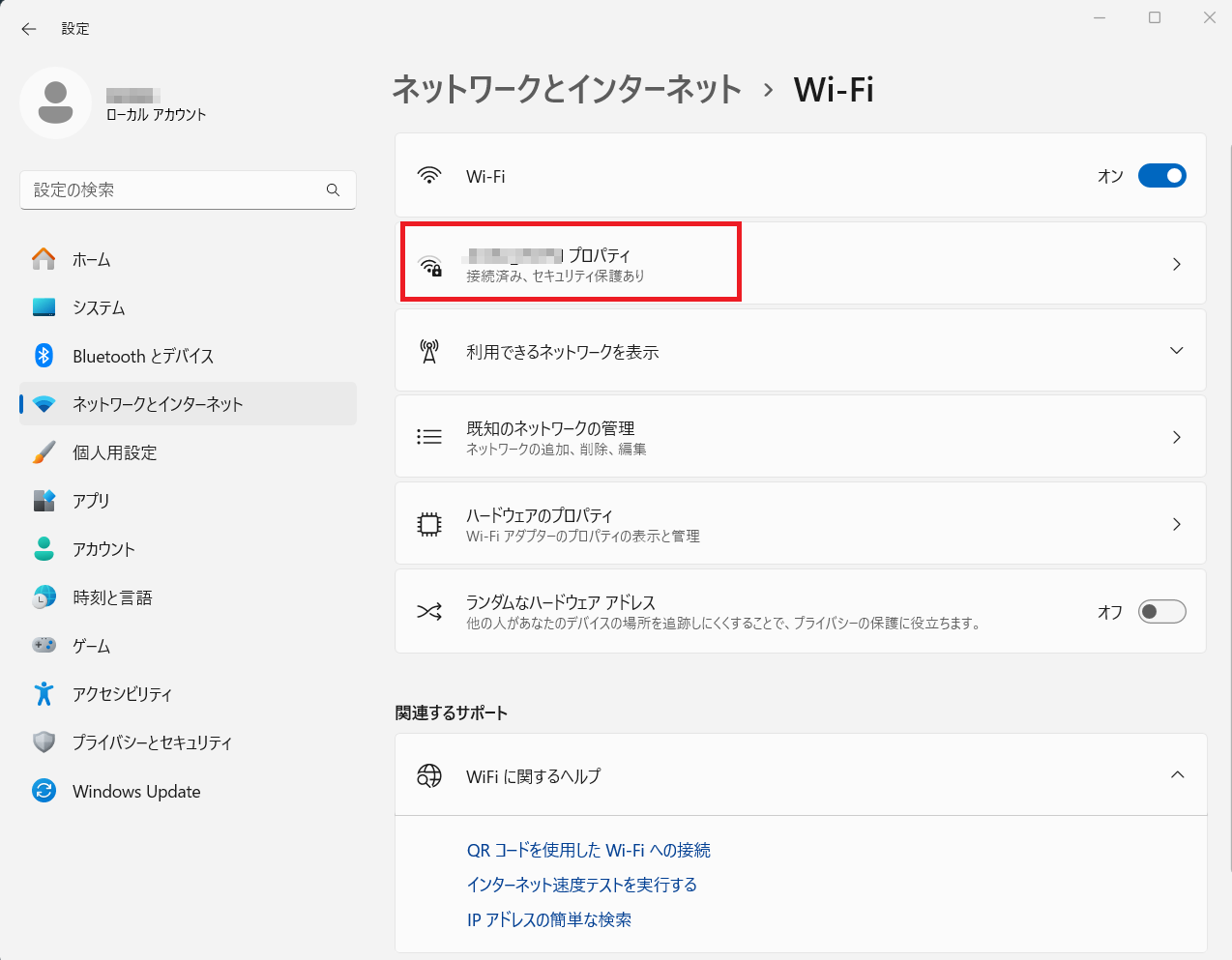Click the globe help icon for WiFi に関するヘルプ
The image size is (1232, 960).
coord(429,775)
